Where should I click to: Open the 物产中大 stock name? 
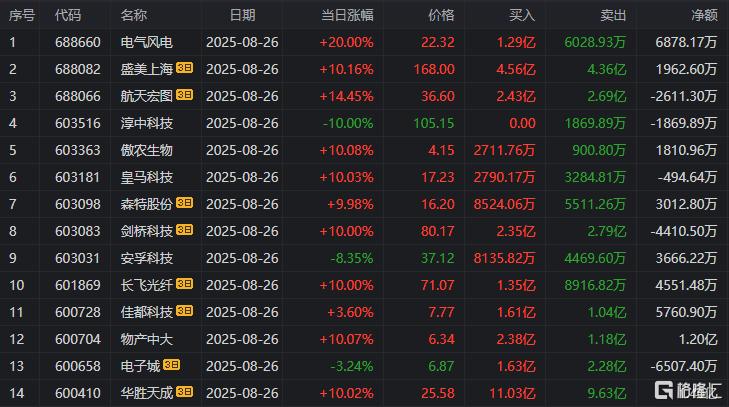tap(146, 339)
